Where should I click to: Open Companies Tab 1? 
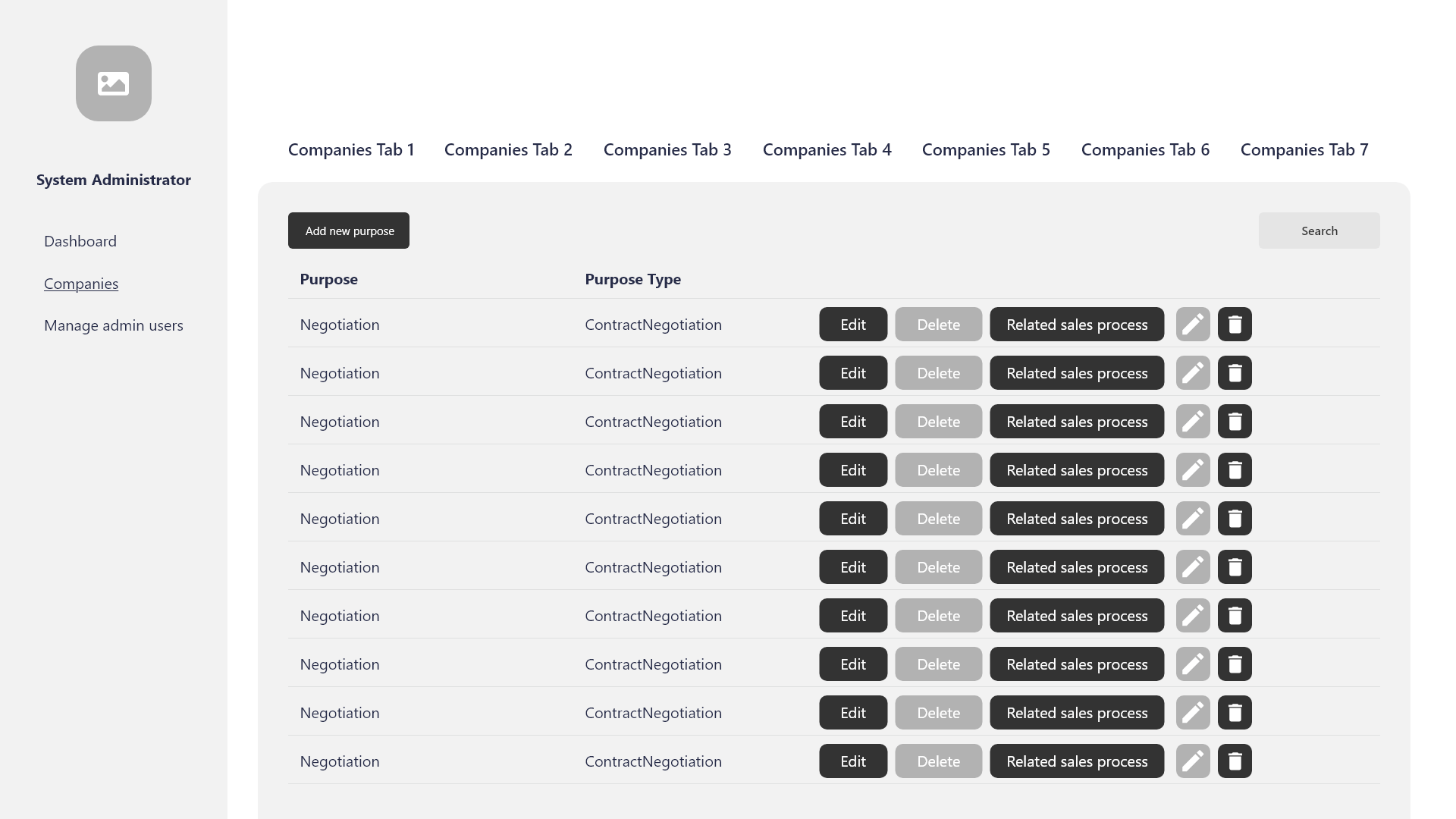coord(351,150)
